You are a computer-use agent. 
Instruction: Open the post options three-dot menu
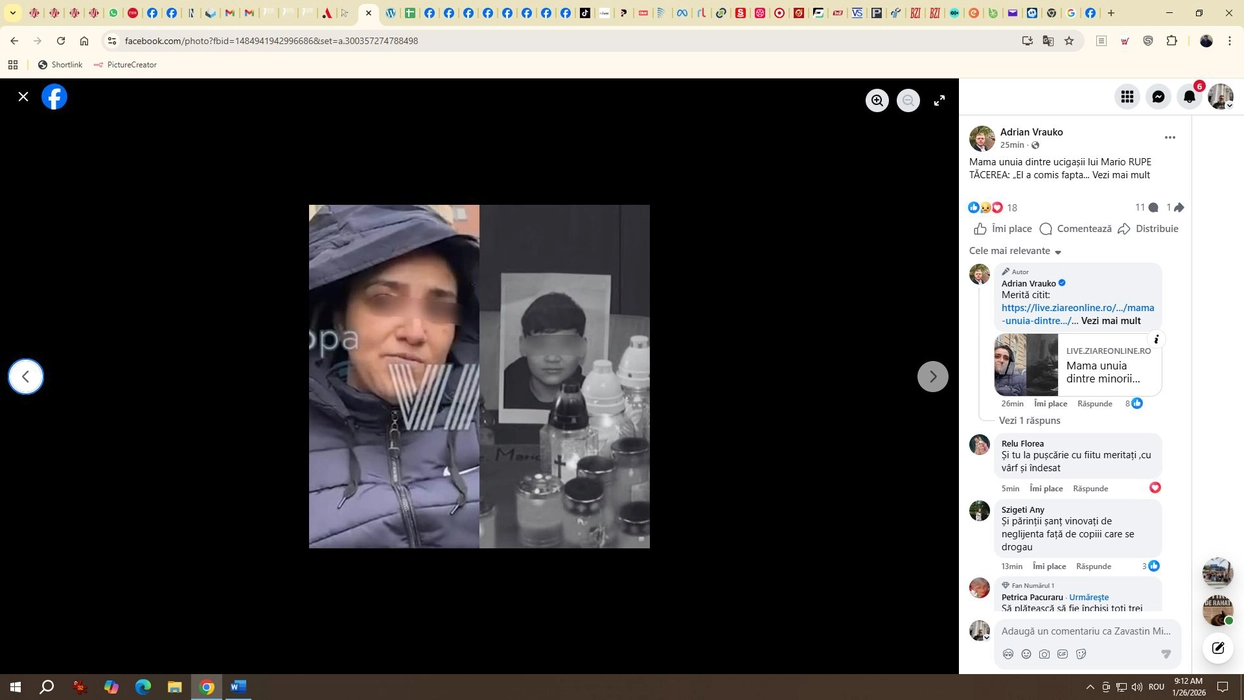coord(1169,137)
